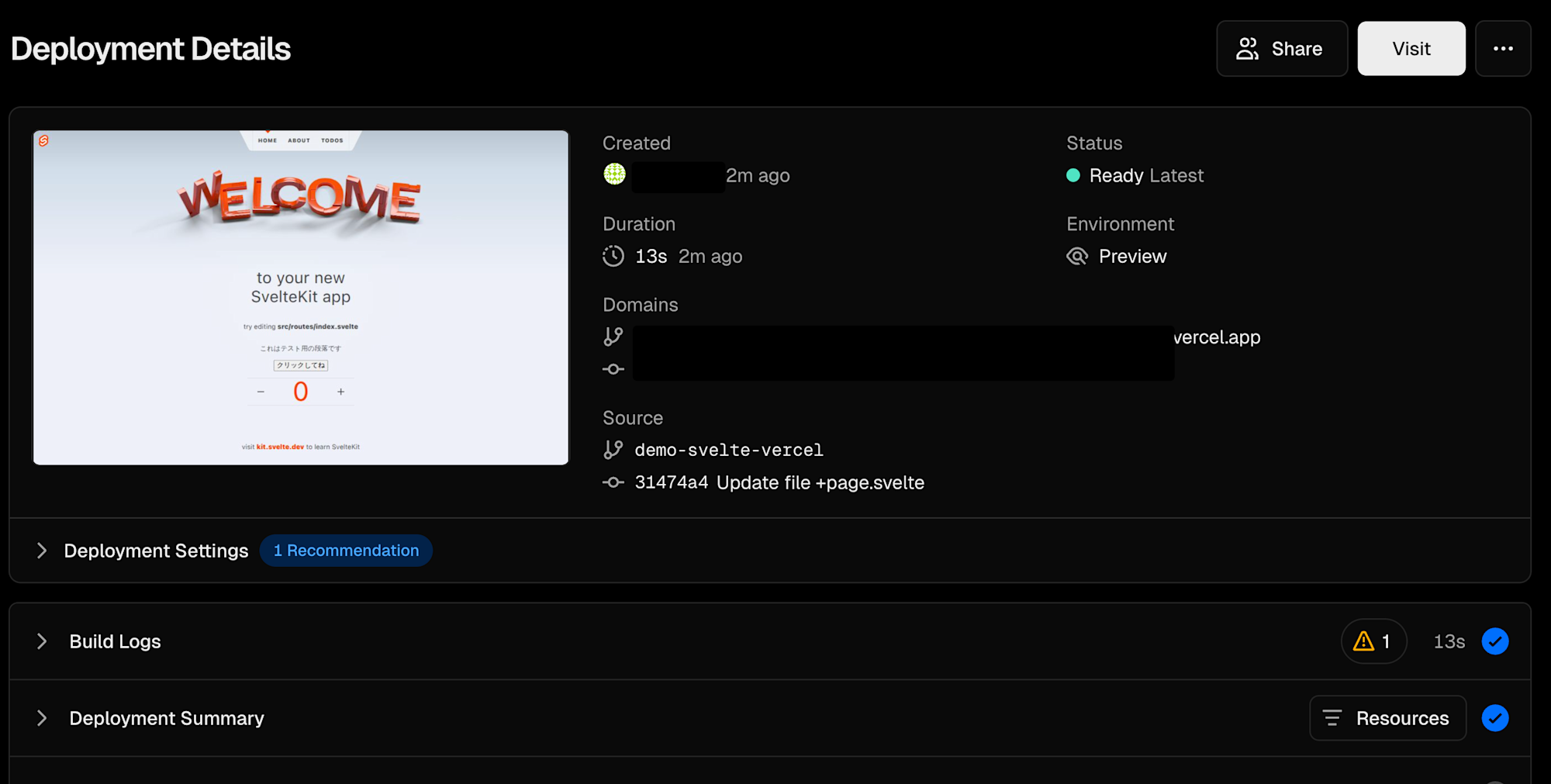Click the Resources filter button
1551x784 pixels.
(x=1387, y=718)
